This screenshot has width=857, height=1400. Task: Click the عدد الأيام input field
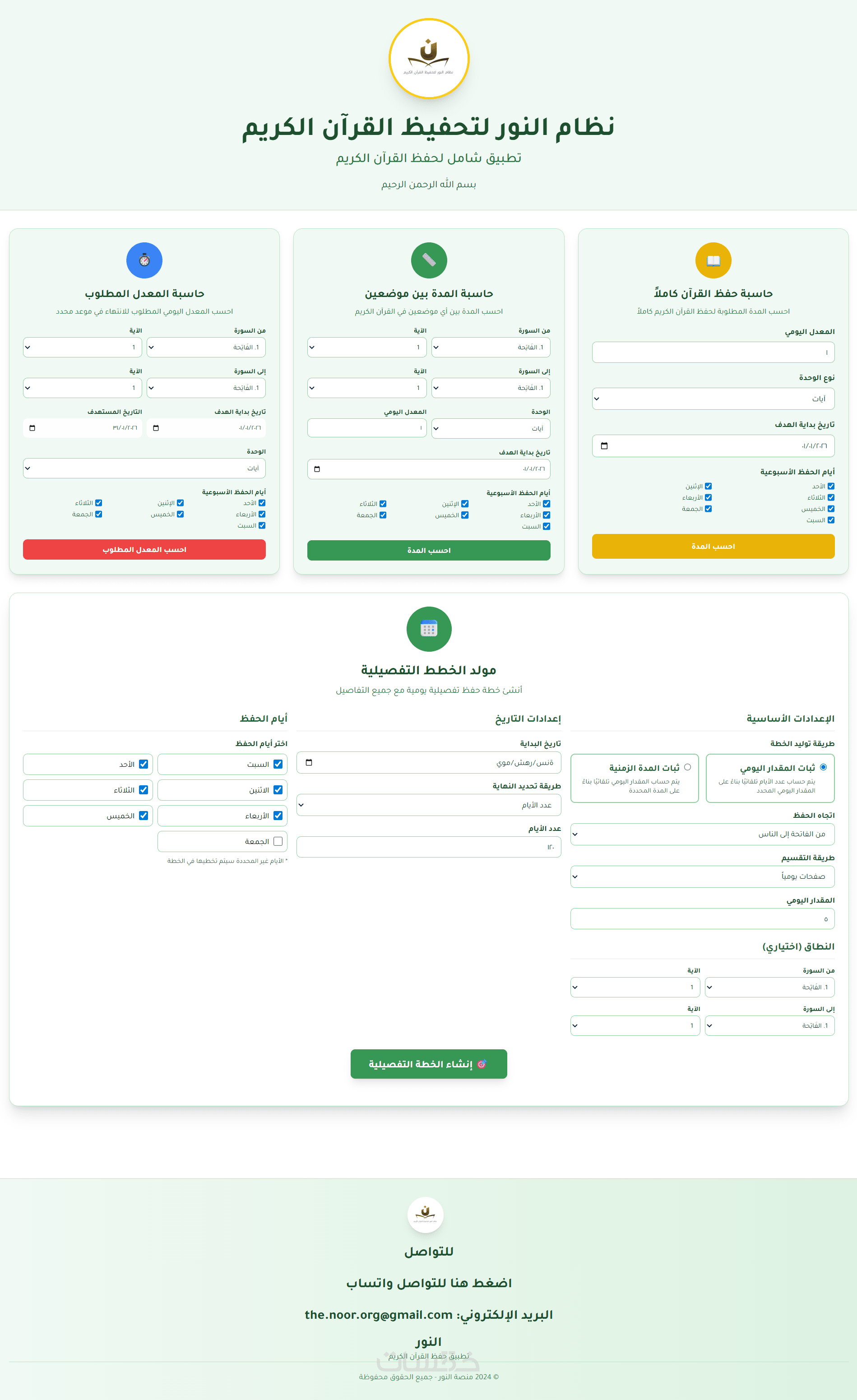[429, 847]
